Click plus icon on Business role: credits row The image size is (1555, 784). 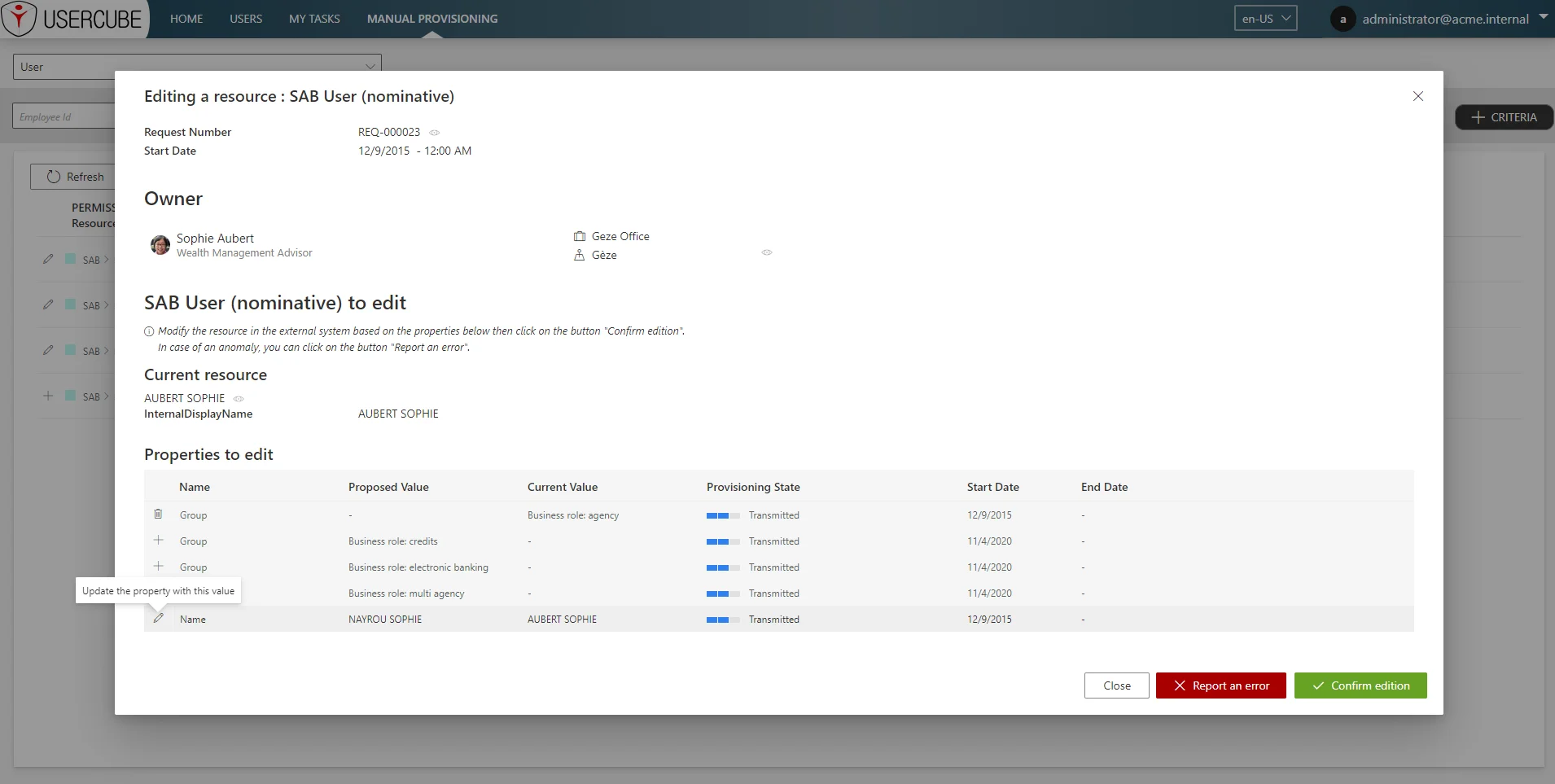[x=159, y=540]
